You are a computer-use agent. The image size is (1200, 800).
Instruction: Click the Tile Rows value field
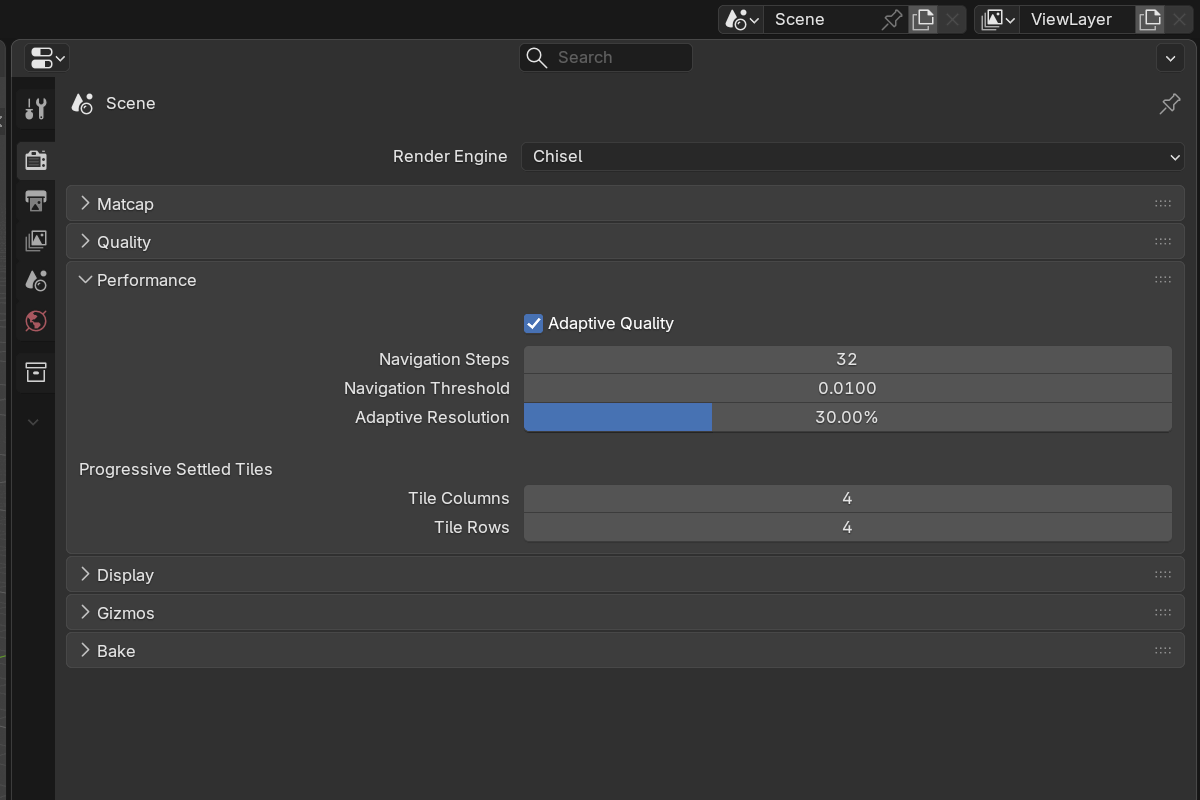pos(847,527)
